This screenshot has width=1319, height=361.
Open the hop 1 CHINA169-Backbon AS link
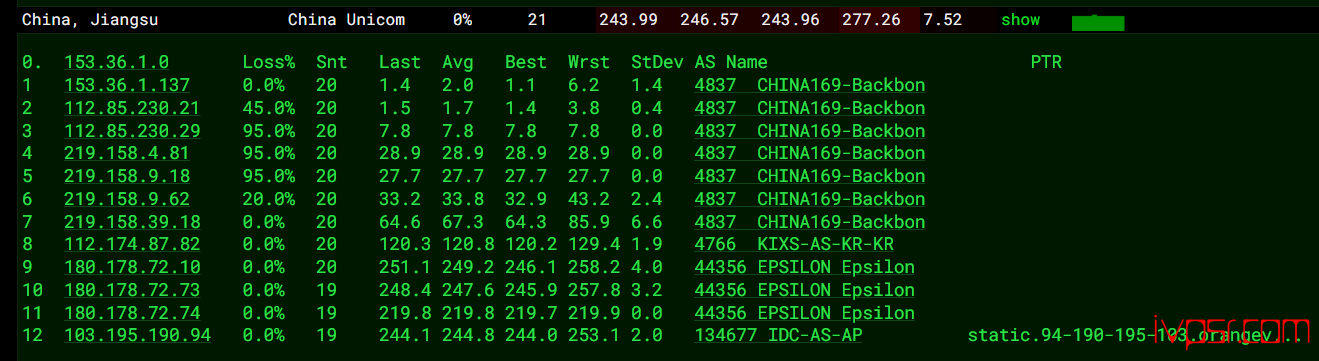810,85
